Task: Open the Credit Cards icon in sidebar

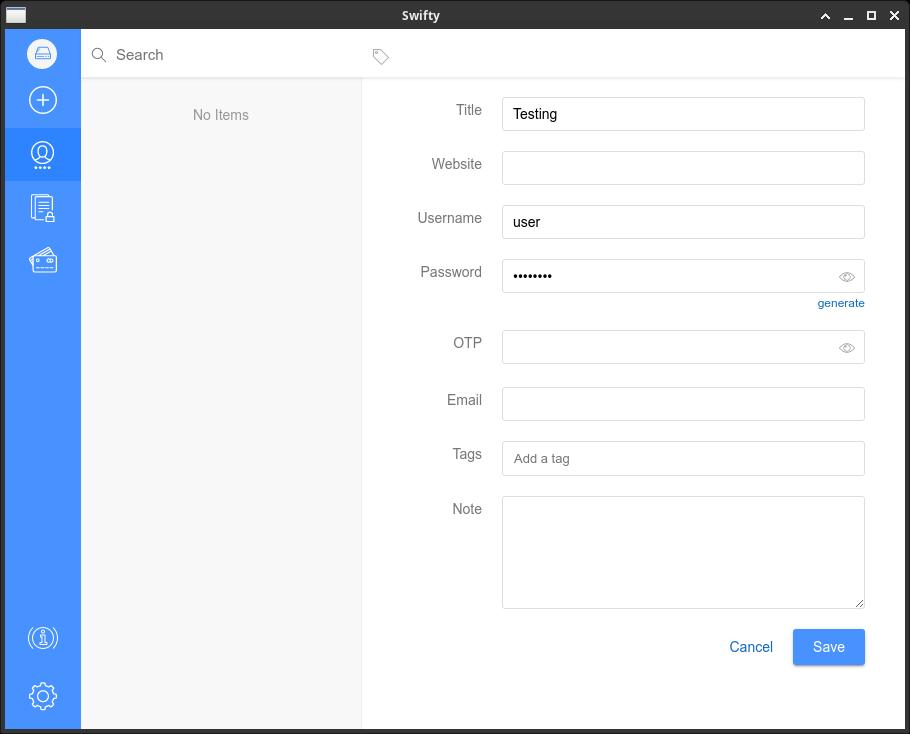Action: [42, 261]
